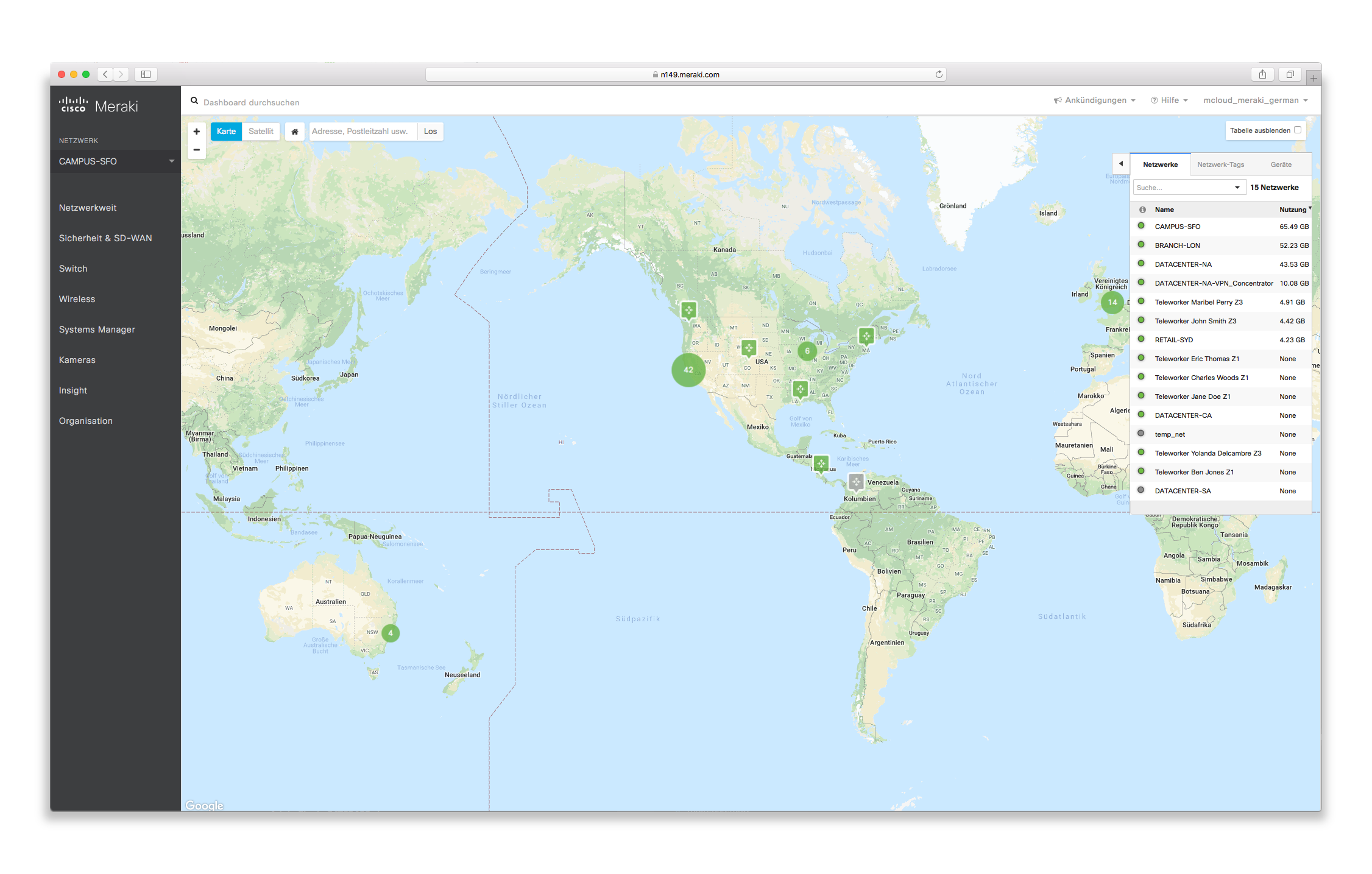Screen dimensions: 1372x874
Task: Select the green marker in Wyoming area
Action: point(749,348)
